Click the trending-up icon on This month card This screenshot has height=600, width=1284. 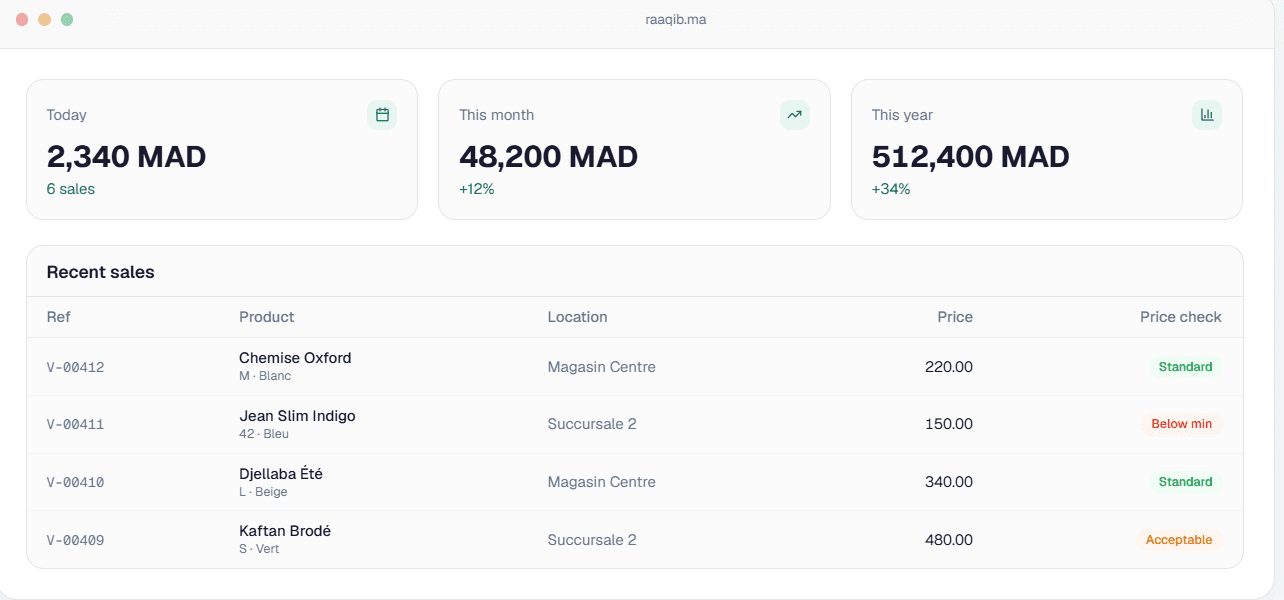point(795,115)
